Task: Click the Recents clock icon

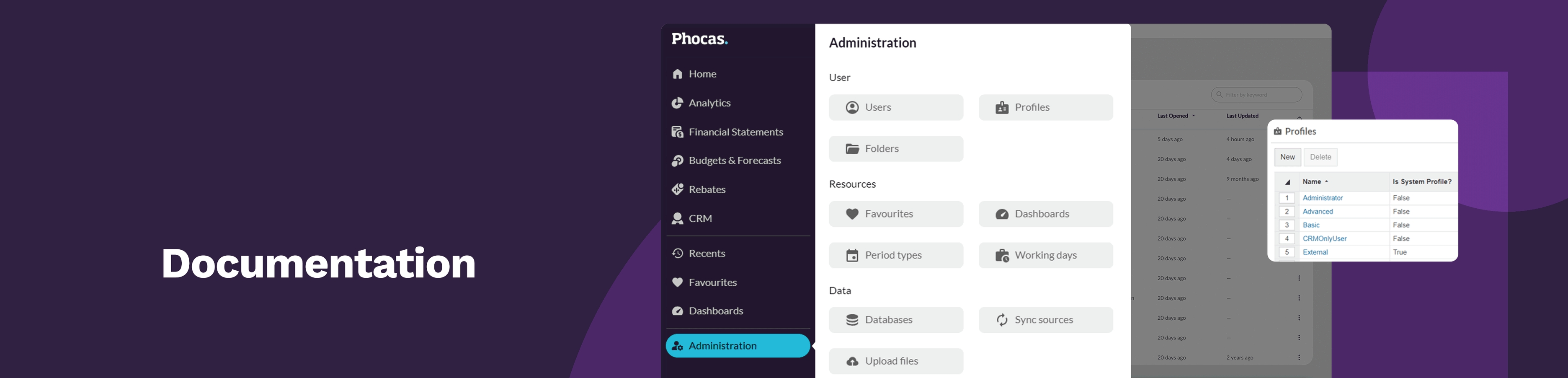Action: pos(678,253)
